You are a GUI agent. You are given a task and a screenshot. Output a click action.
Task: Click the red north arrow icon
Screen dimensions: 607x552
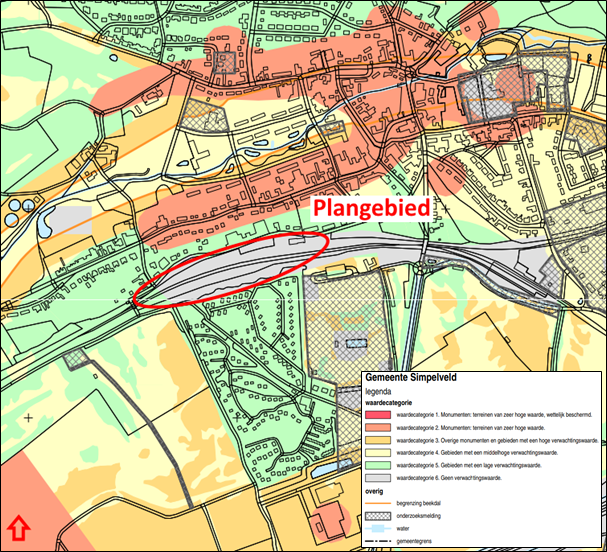[18, 527]
